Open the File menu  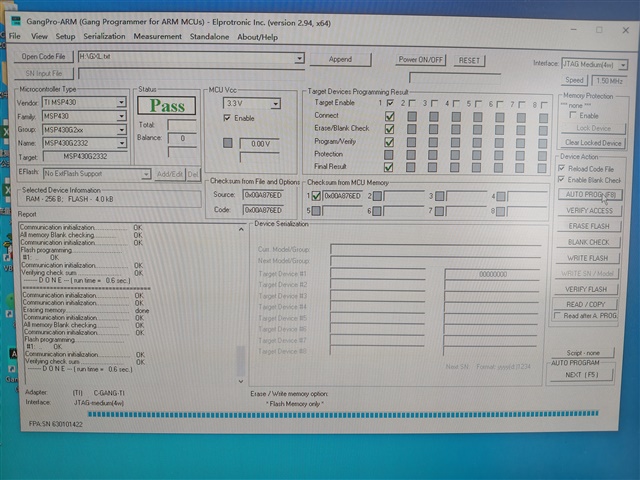(15, 36)
